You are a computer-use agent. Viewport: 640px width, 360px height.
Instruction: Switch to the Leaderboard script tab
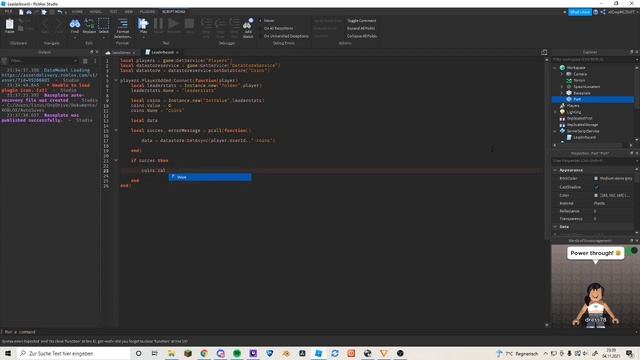click(x=162, y=52)
